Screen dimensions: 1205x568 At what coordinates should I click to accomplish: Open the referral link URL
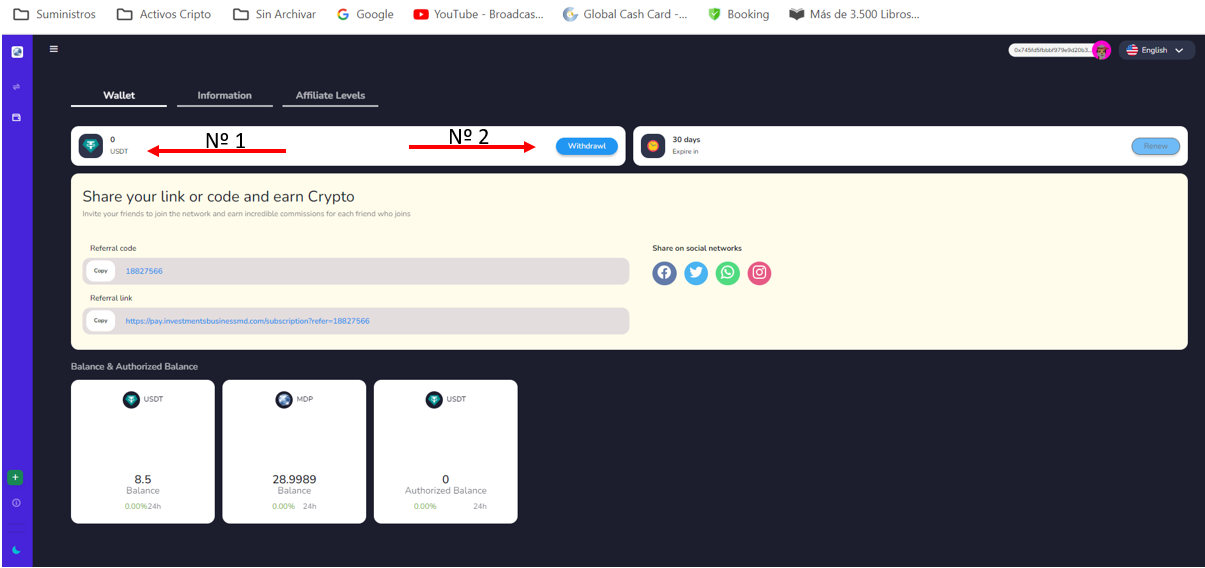tap(247, 321)
